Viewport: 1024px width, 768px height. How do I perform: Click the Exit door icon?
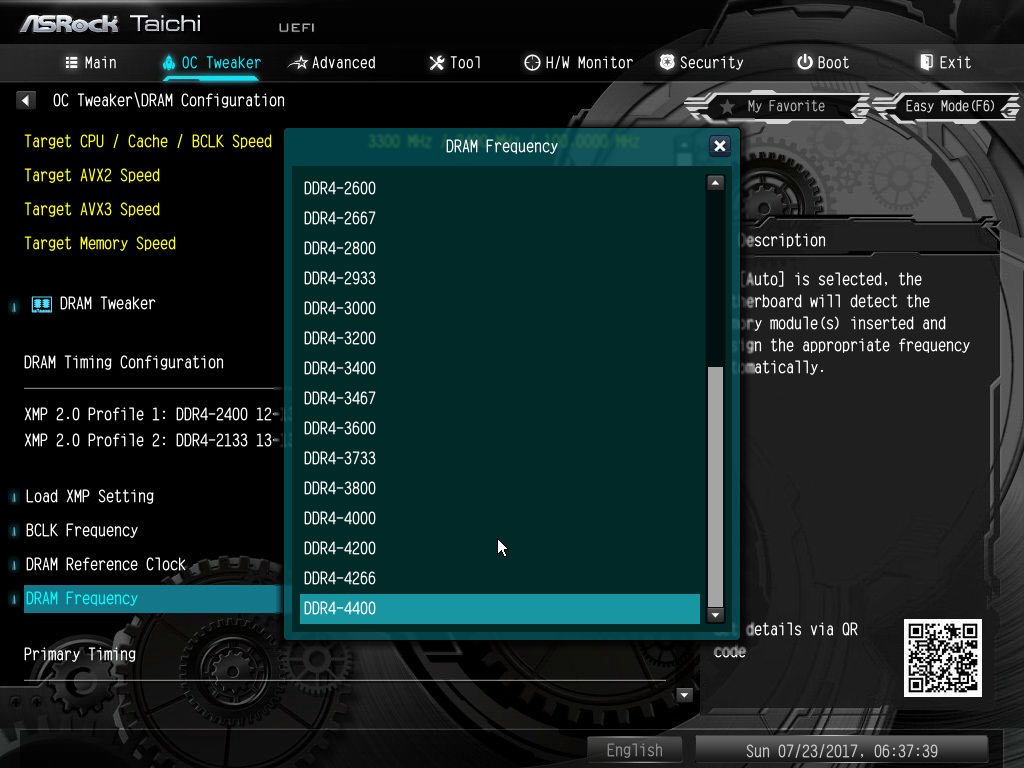point(926,62)
